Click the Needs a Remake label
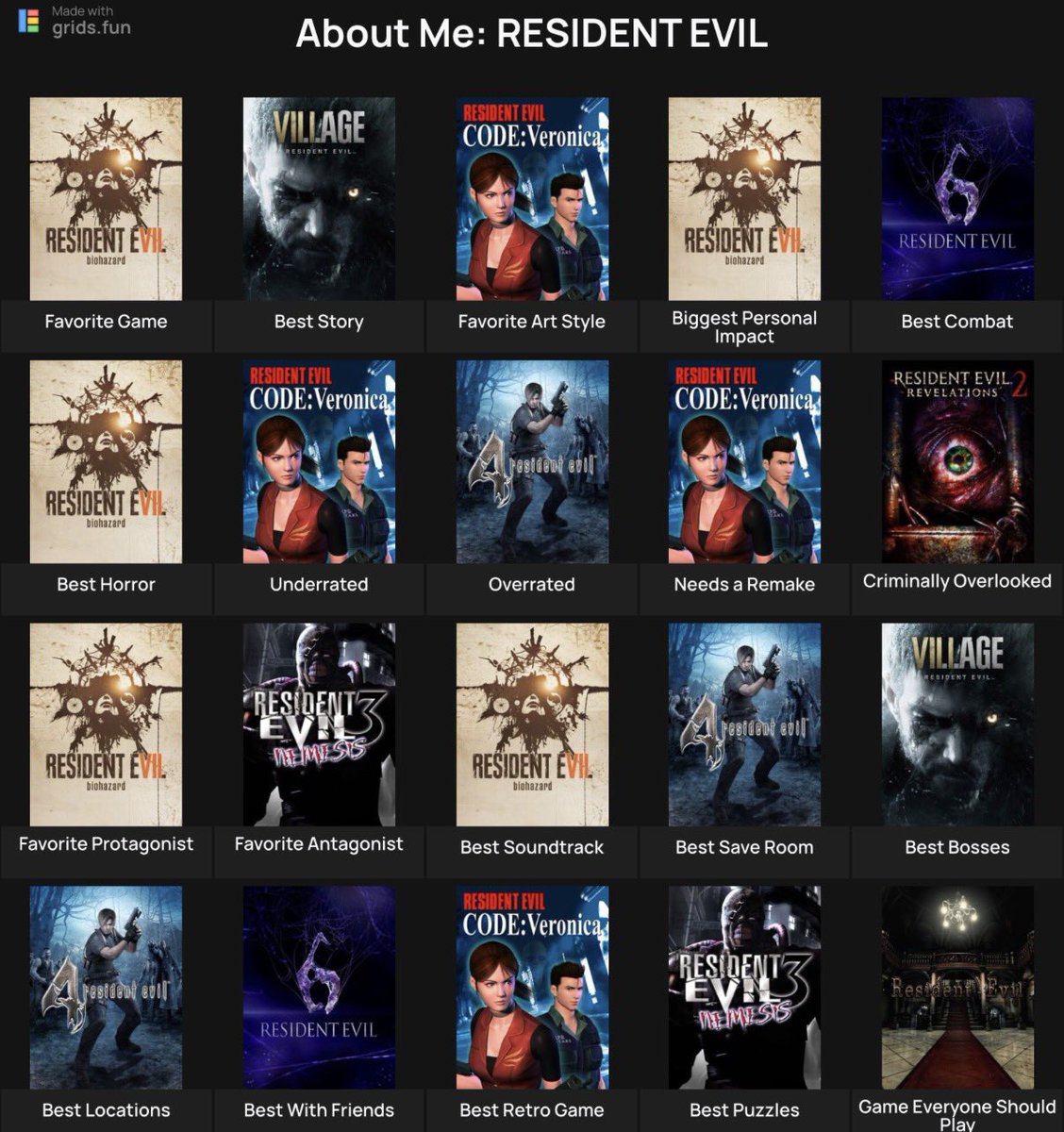 pyautogui.click(x=744, y=584)
